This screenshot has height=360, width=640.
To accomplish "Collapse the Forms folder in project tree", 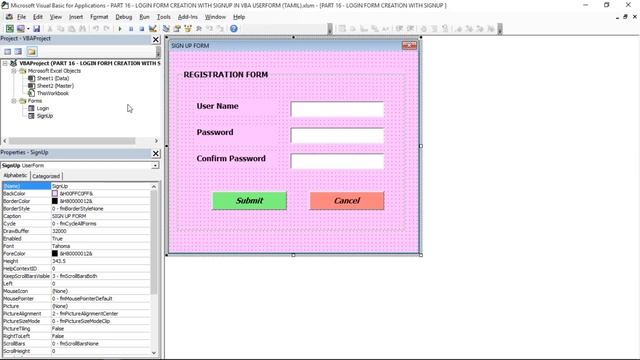I will (x=14, y=101).
